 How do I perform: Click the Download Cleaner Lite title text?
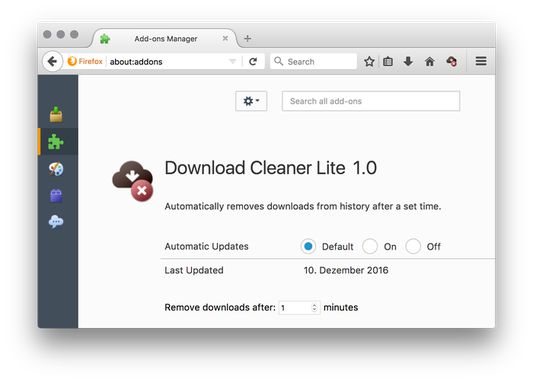click(271, 168)
